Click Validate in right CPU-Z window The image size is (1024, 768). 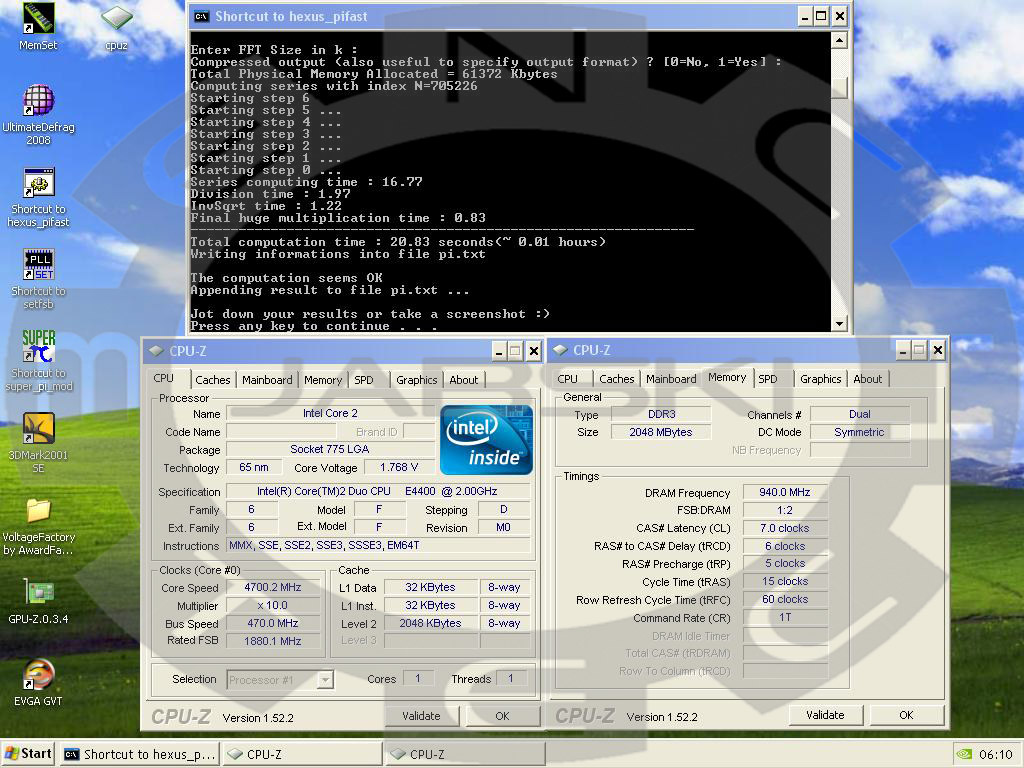coord(825,715)
